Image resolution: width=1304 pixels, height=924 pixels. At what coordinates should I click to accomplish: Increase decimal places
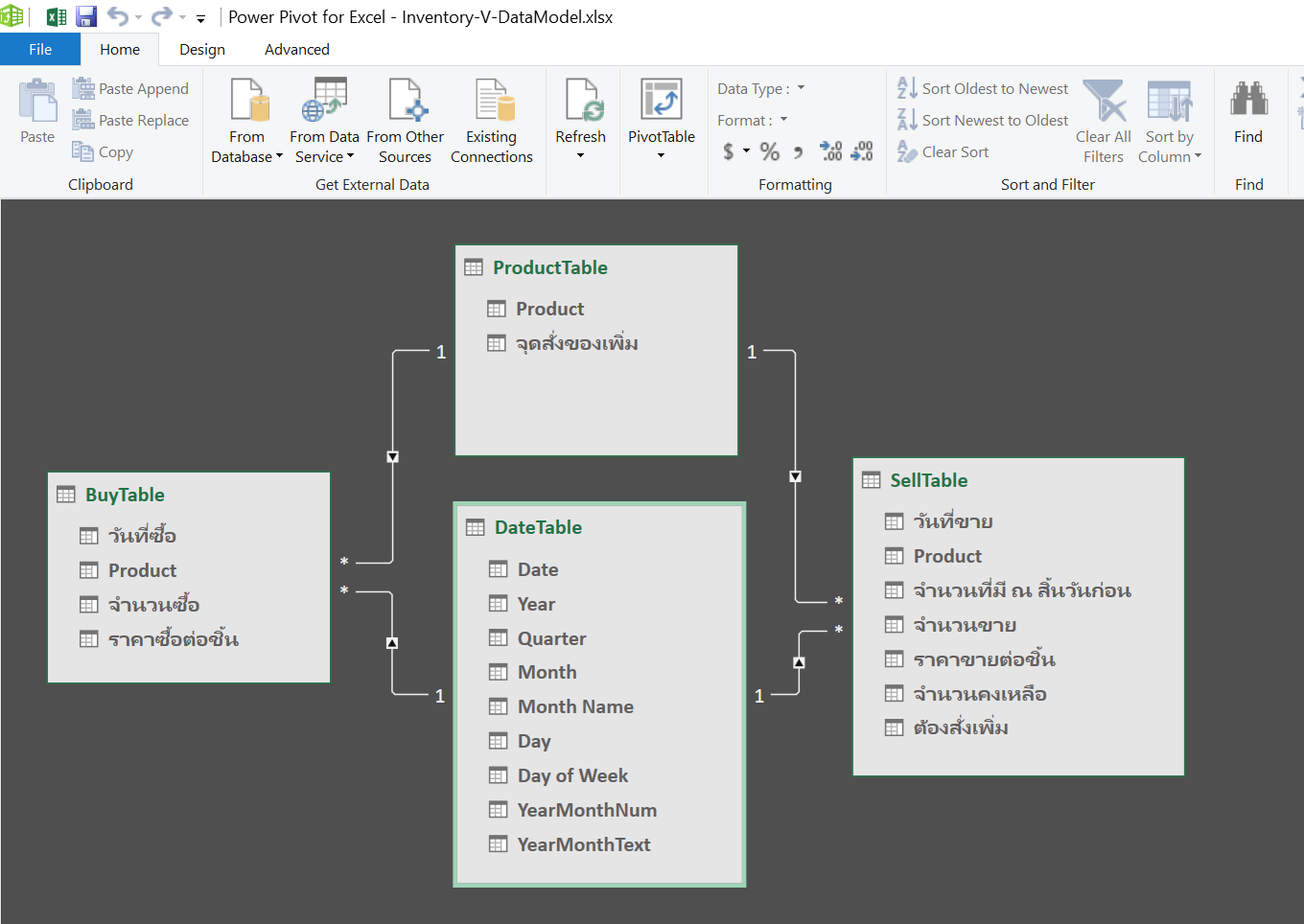tap(830, 151)
